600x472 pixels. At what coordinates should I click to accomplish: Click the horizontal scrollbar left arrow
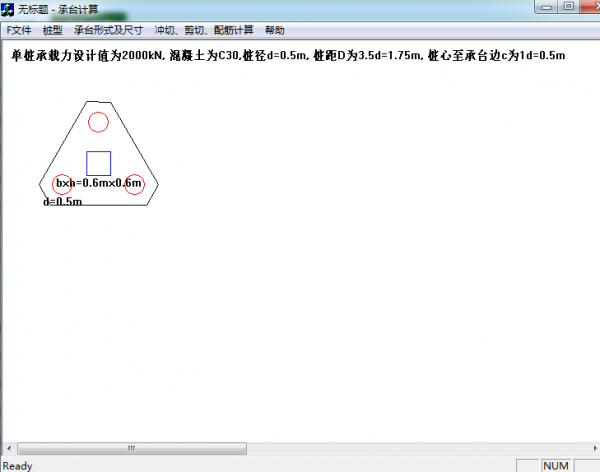tap(9, 448)
